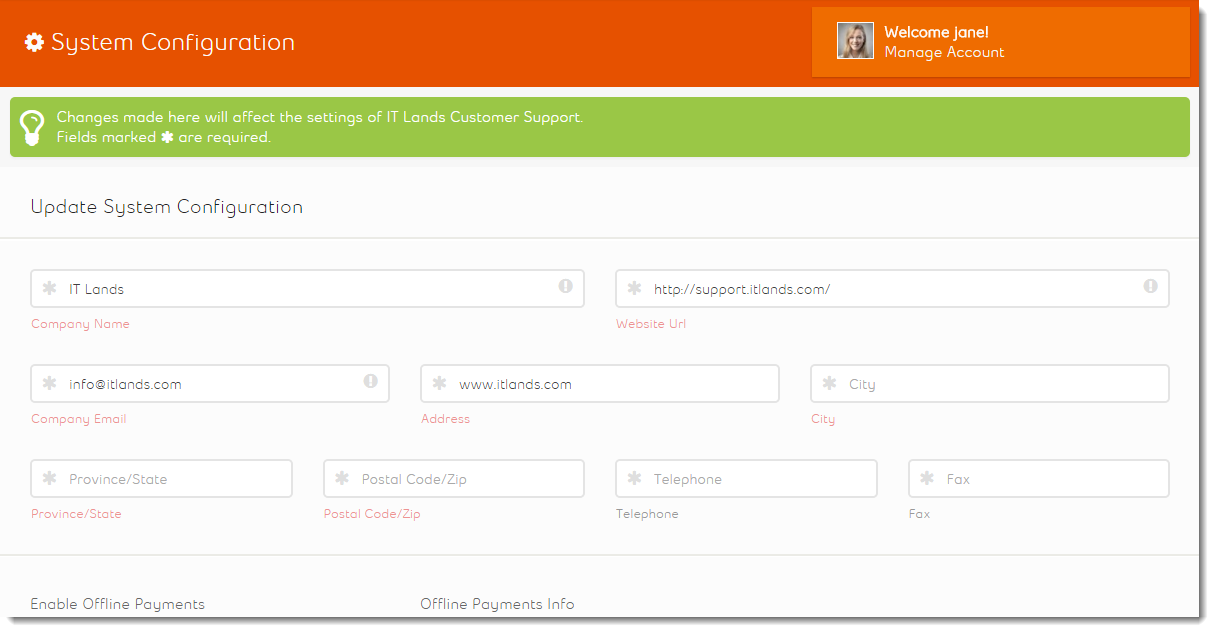
Task: Focus the empty City input field
Action: (990, 383)
